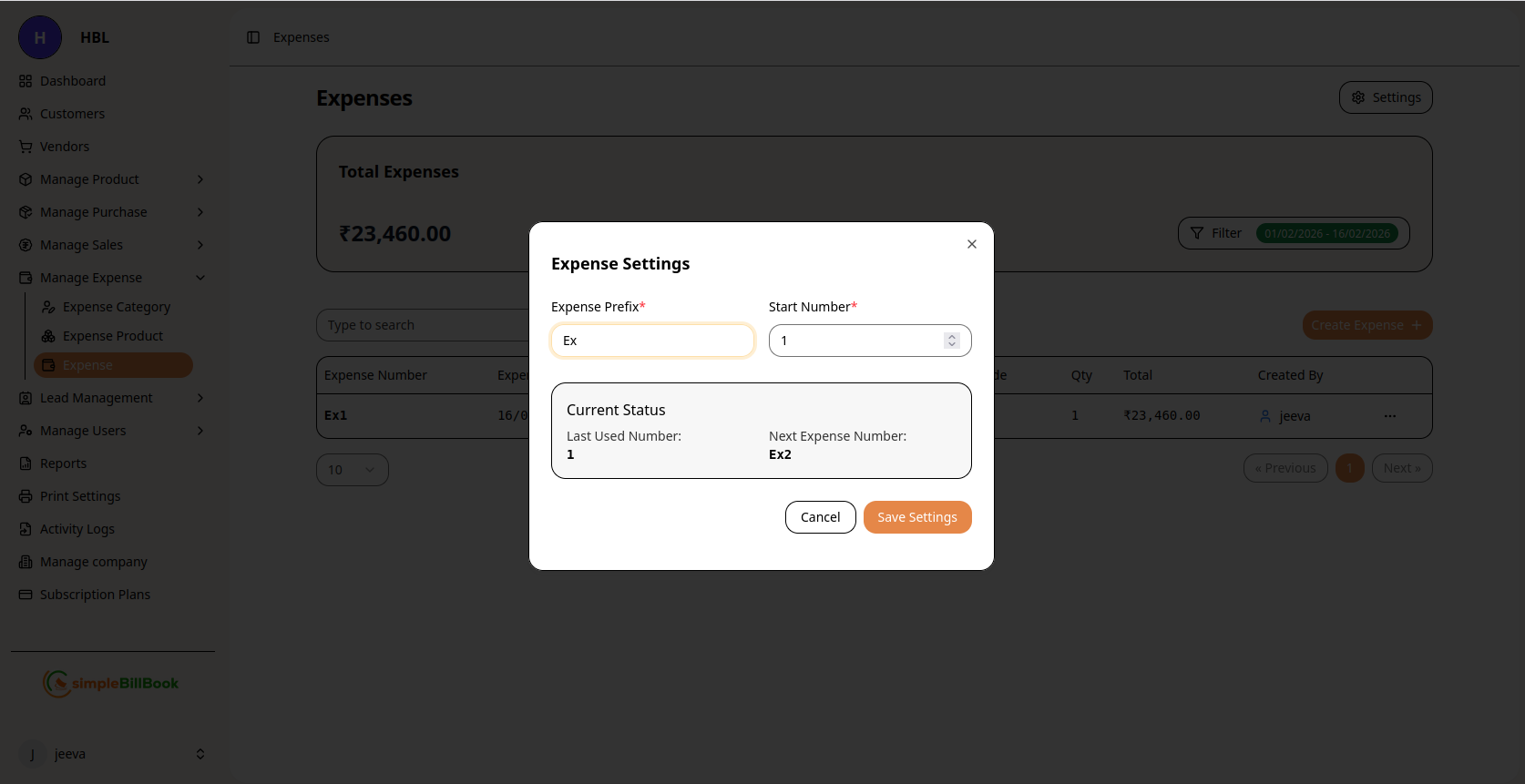Click the Save Settings button
This screenshot has width=1525, height=784.
point(916,517)
